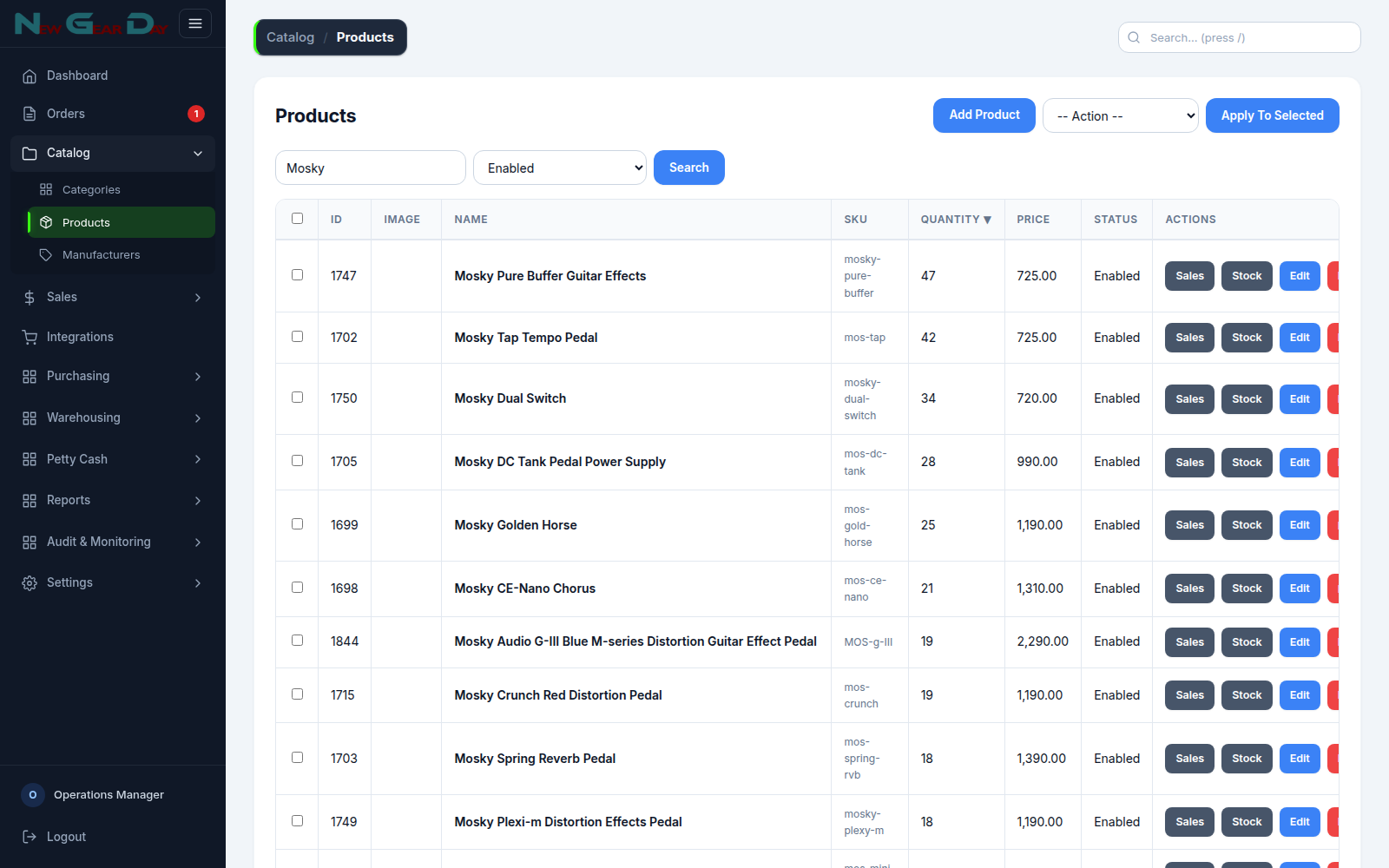Viewport: 1389px width, 868px height.
Task: Click the Add Product button
Action: pos(984,115)
